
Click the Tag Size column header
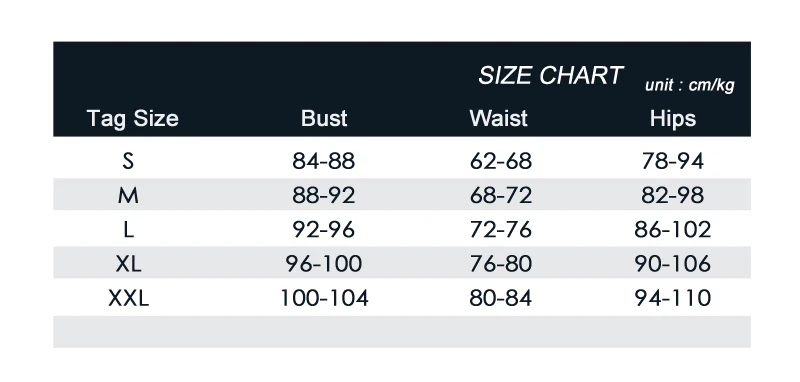[133, 118]
